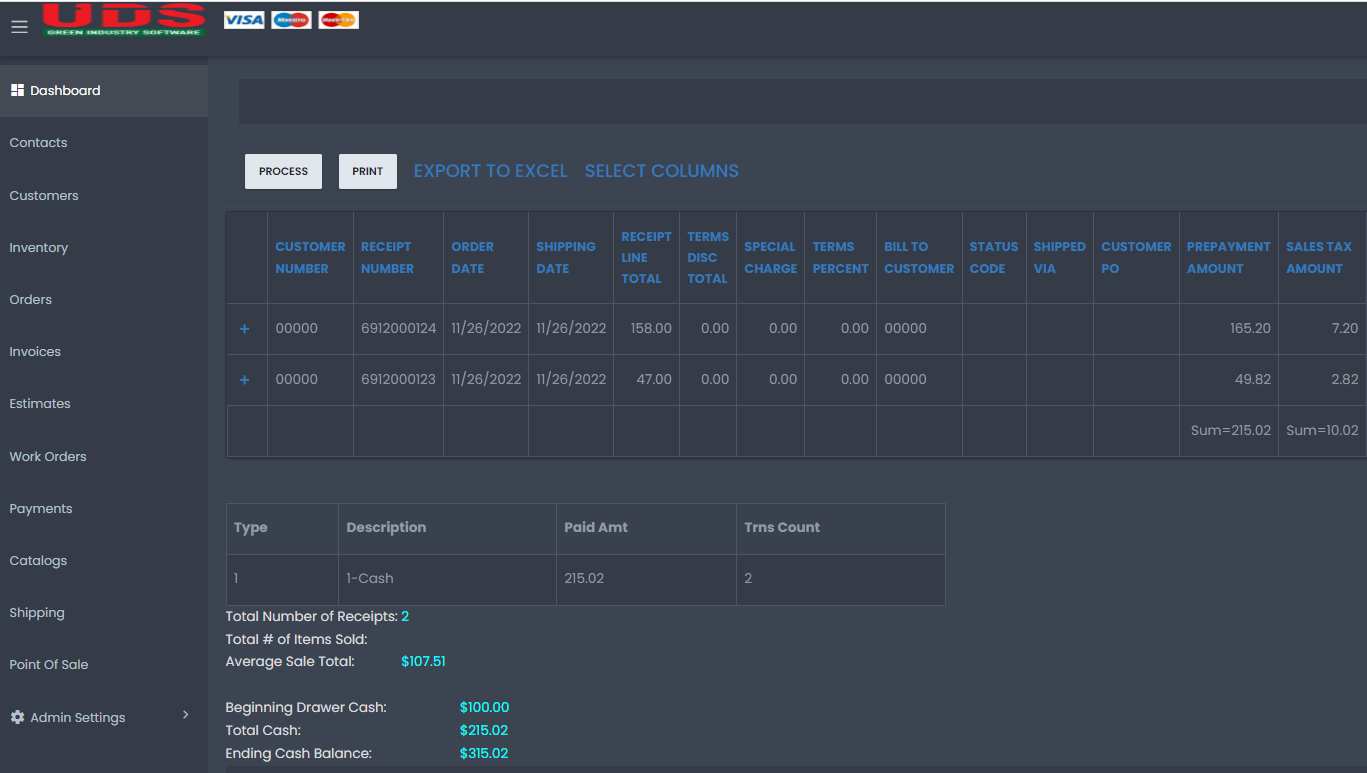The height and width of the screenshot is (773, 1367).
Task: Sort by PREPAYMENT AMOUNT column header
Action: pyautogui.click(x=1228, y=257)
